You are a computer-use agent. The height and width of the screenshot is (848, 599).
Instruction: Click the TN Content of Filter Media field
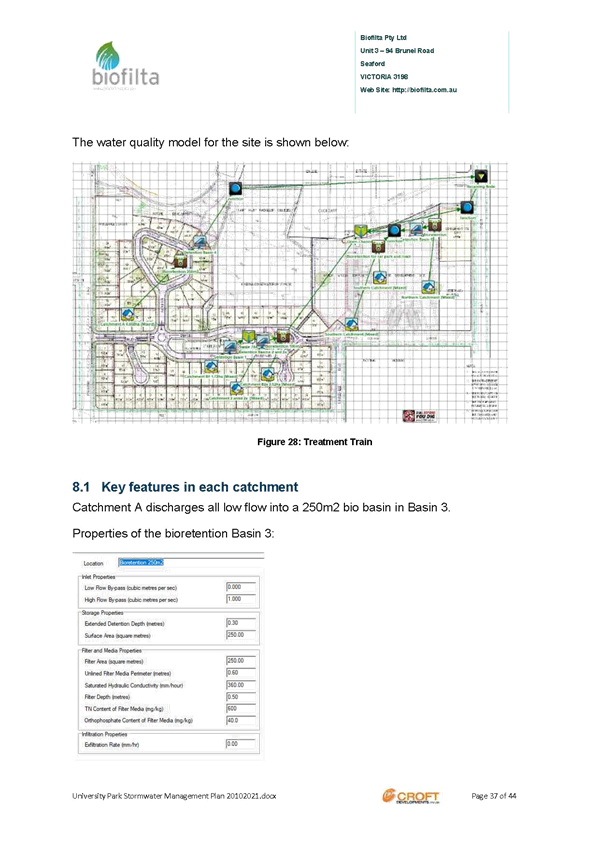click(241, 708)
